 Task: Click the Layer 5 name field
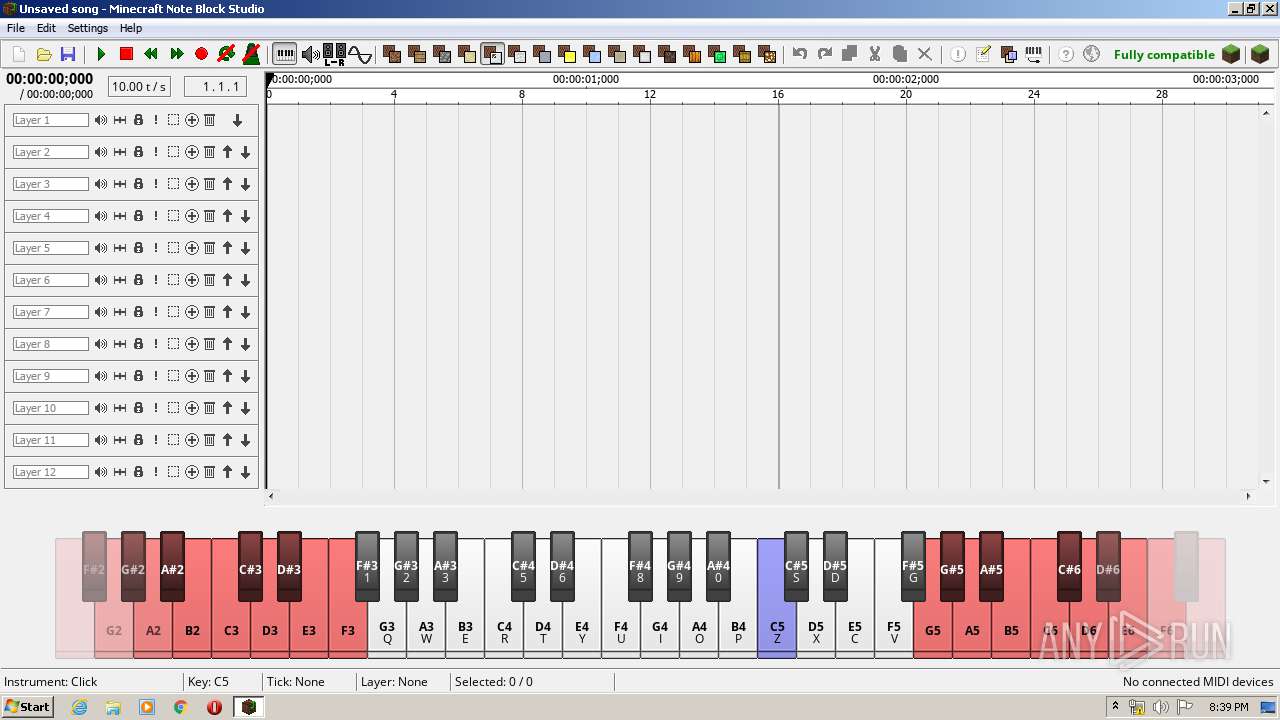[x=51, y=248]
